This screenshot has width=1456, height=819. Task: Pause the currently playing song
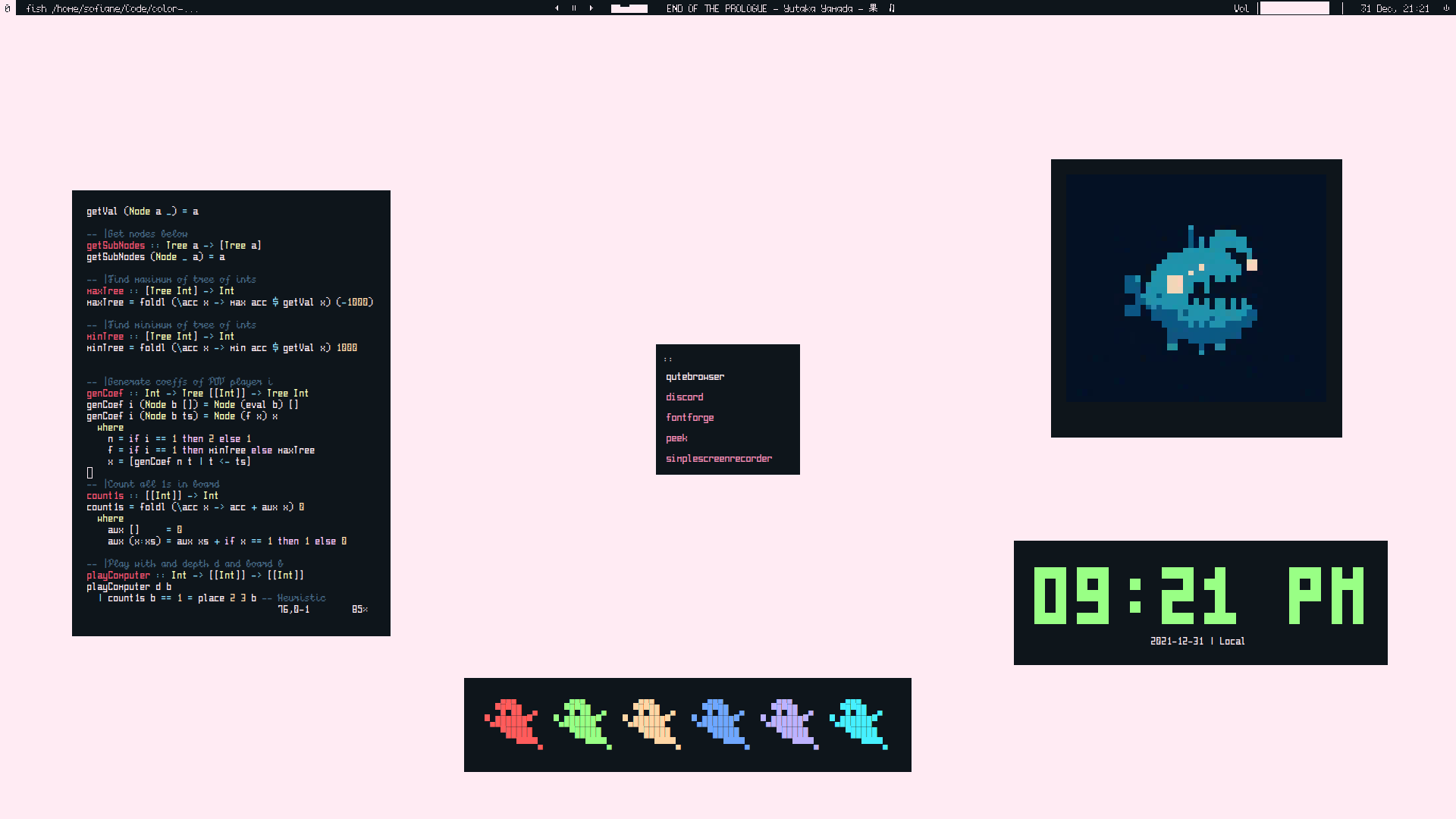(574, 8)
